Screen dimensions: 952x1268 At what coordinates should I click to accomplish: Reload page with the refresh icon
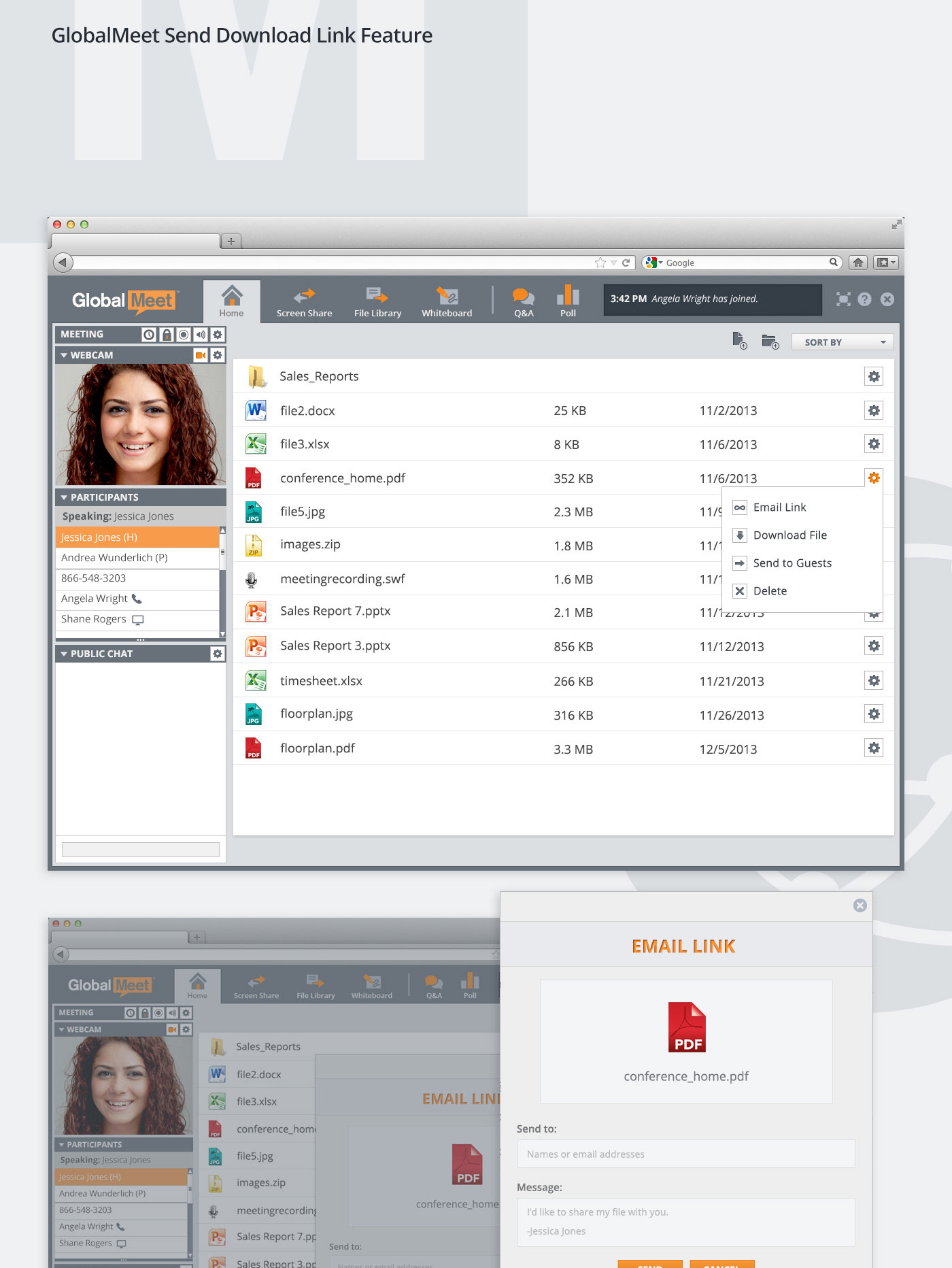pyautogui.click(x=626, y=263)
